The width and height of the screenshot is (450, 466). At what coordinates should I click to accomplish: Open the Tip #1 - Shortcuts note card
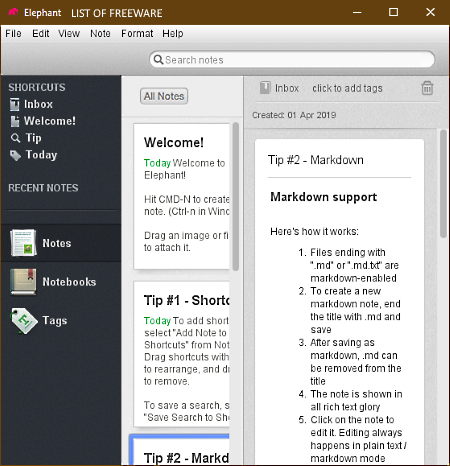point(182,354)
